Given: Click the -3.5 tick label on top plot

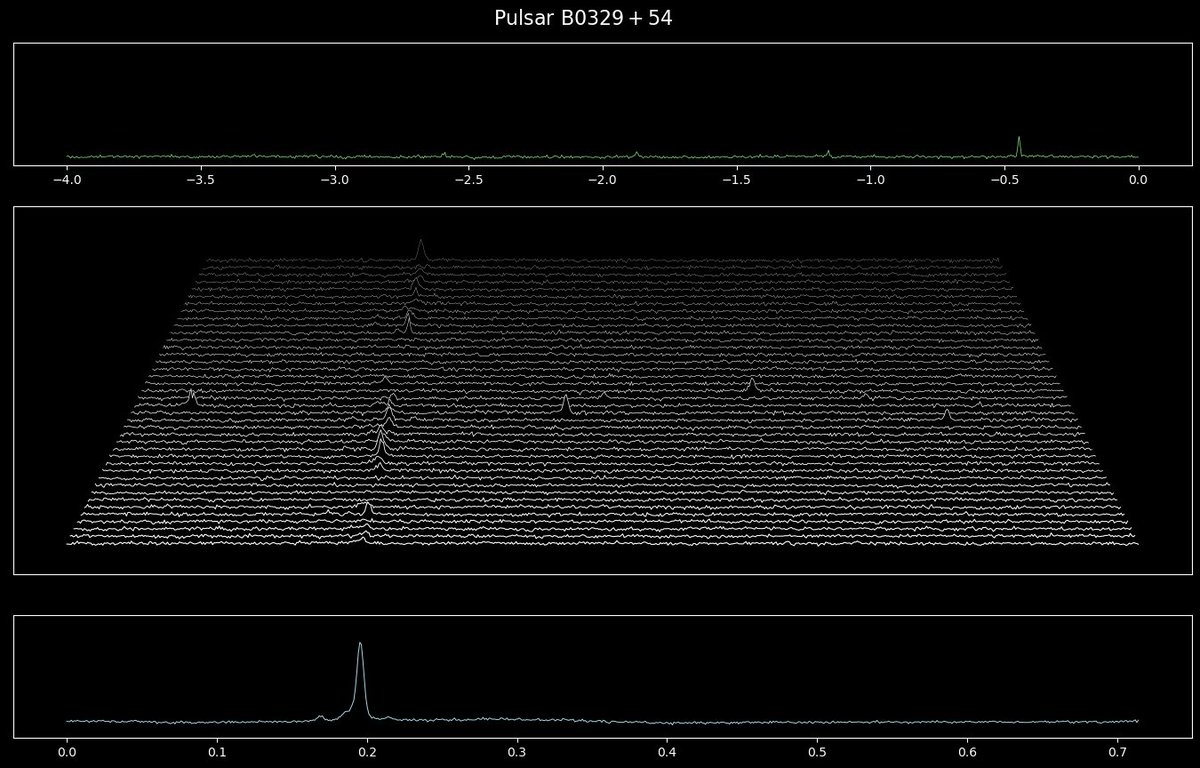Looking at the screenshot, I should click(x=200, y=180).
